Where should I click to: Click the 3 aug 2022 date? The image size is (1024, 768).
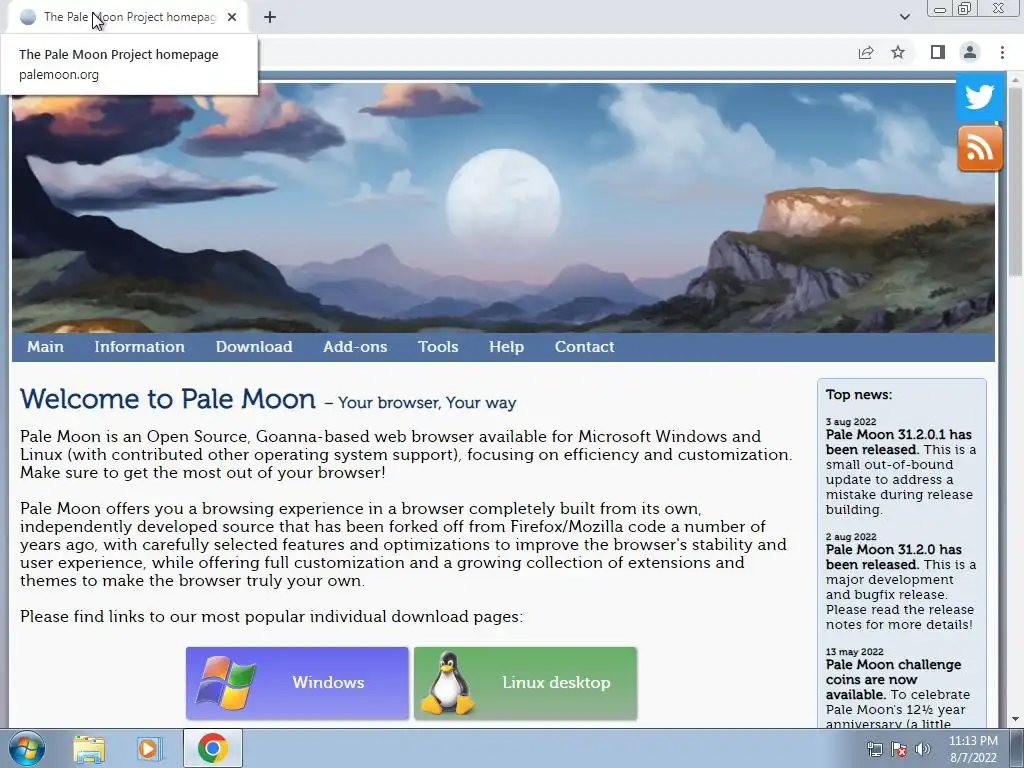pyautogui.click(x=851, y=422)
